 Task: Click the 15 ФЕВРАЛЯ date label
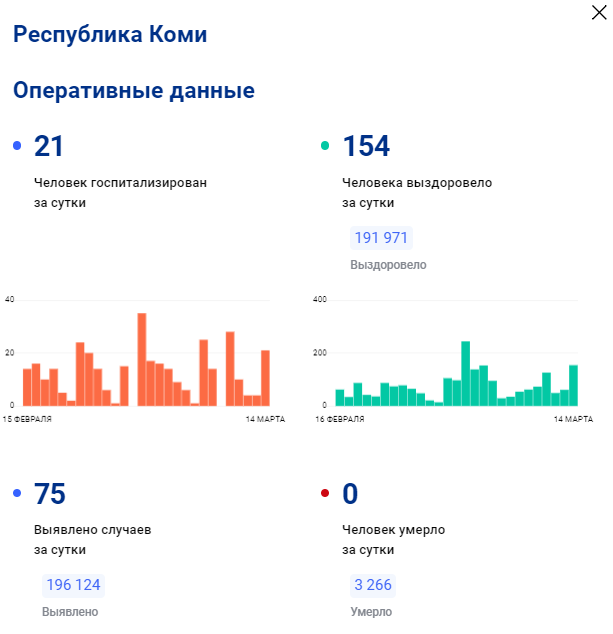(27, 419)
